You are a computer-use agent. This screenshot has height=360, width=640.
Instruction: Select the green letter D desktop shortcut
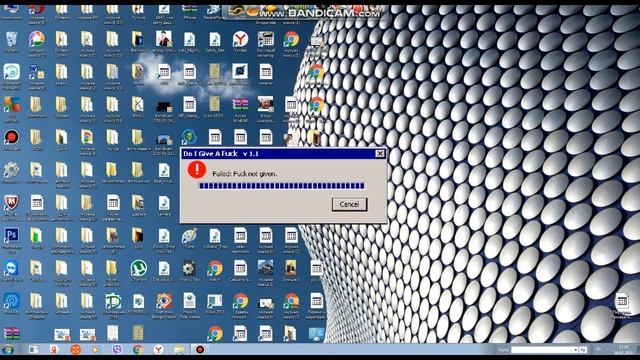coord(113,302)
